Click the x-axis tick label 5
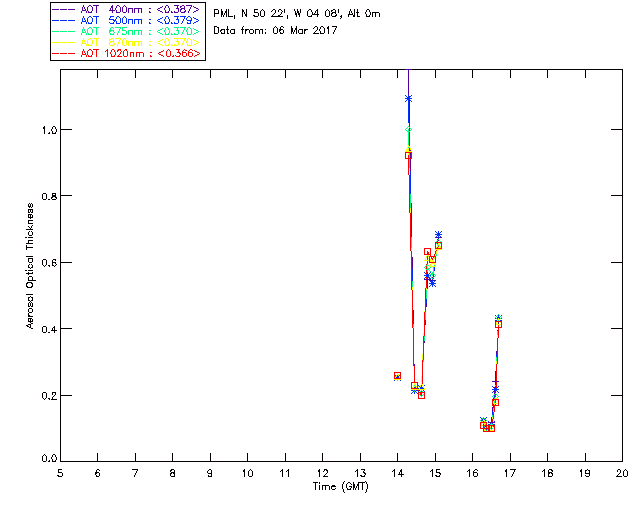The width and height of the screenshot is (640, 512). coord(60,473)
